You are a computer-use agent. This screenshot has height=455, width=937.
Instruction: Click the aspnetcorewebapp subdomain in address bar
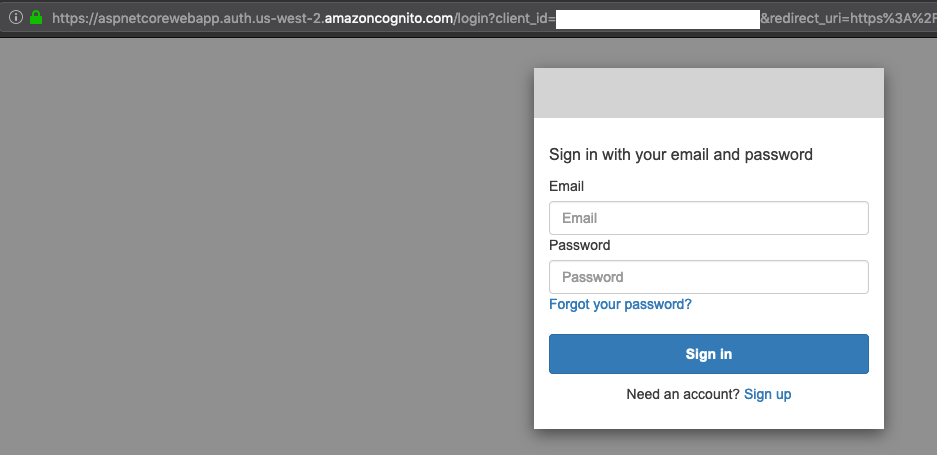click(x=148, y=19)
